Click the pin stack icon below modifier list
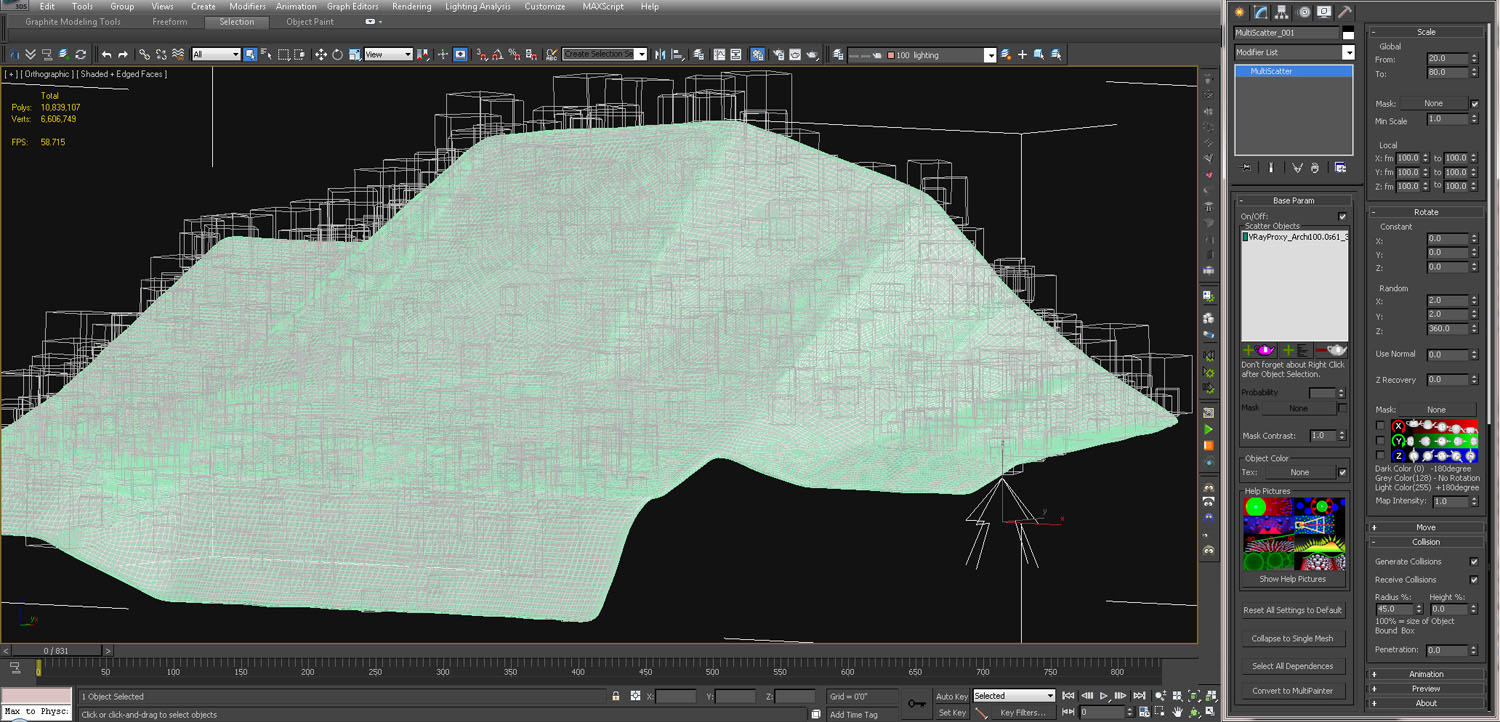This screenshot has height=722, width=1500. pyautogui.click(x=1245, y=168)
